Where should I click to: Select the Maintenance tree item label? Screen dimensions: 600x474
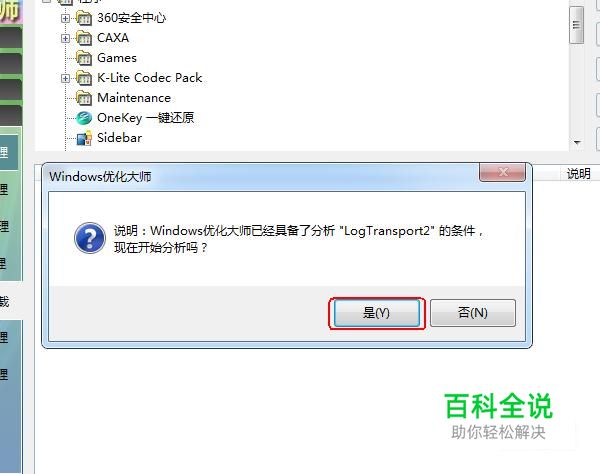[134, 98]
